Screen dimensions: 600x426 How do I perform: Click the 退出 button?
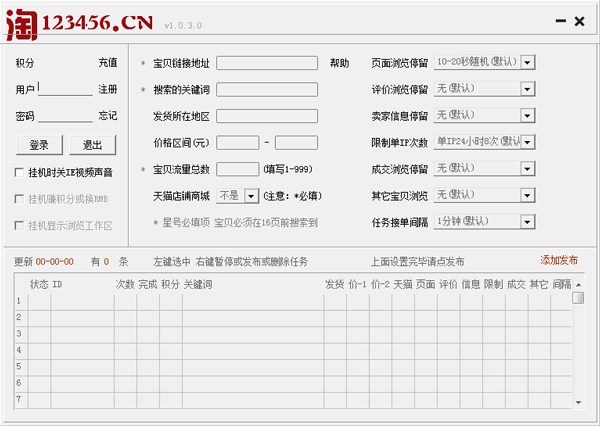[92, 145]
